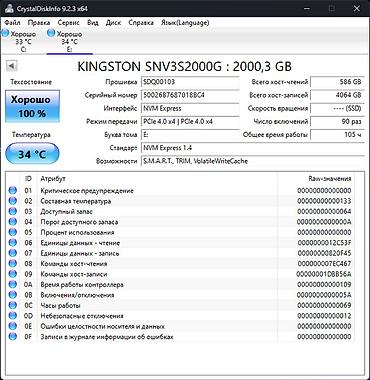Click the Буква тома field E:
The height and width of the screenshot is (380, 370).
coord(190,135)
